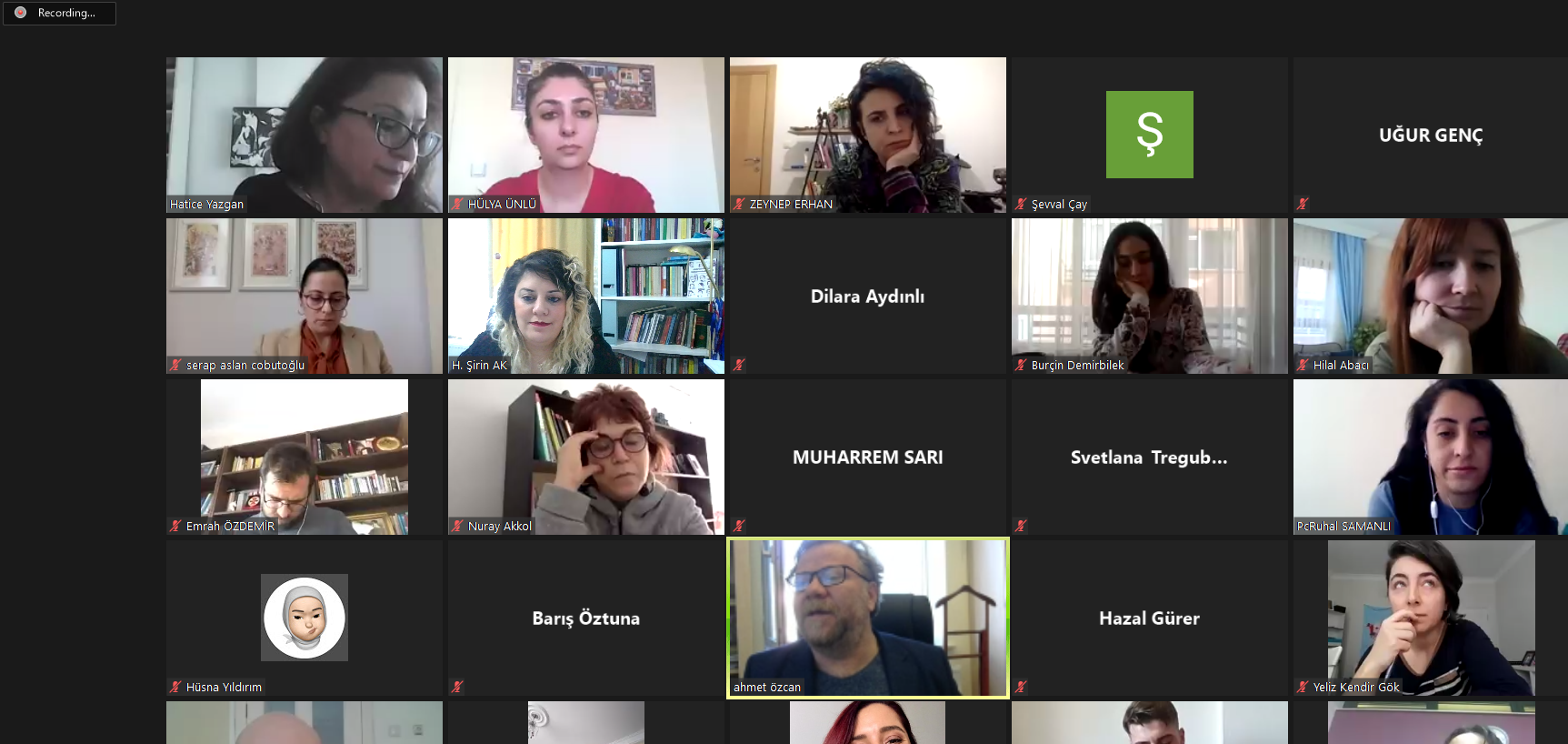The height and width of the screenshot is (744, 1568).
Task: Select active speaker ahmet özcan video
Action: 868,618
